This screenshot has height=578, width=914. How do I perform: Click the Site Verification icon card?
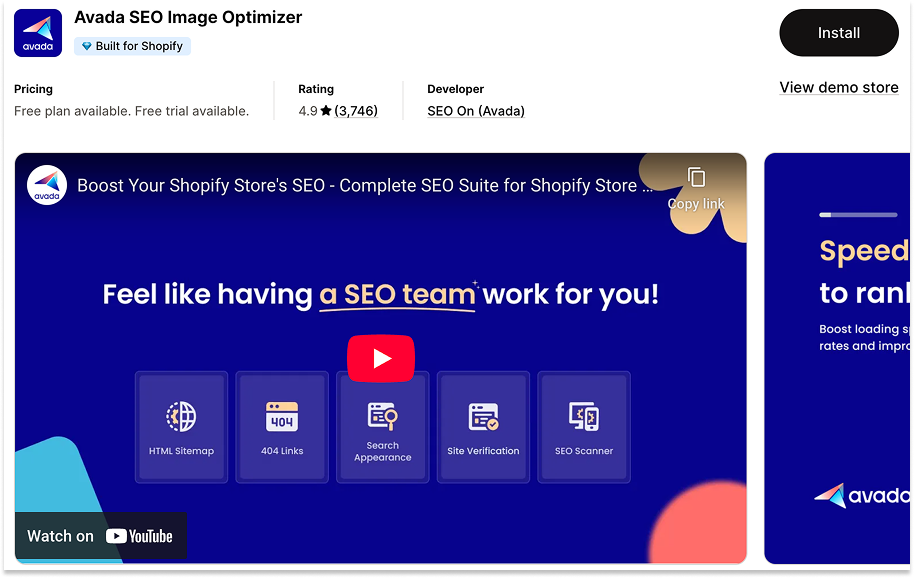[483, 427]
